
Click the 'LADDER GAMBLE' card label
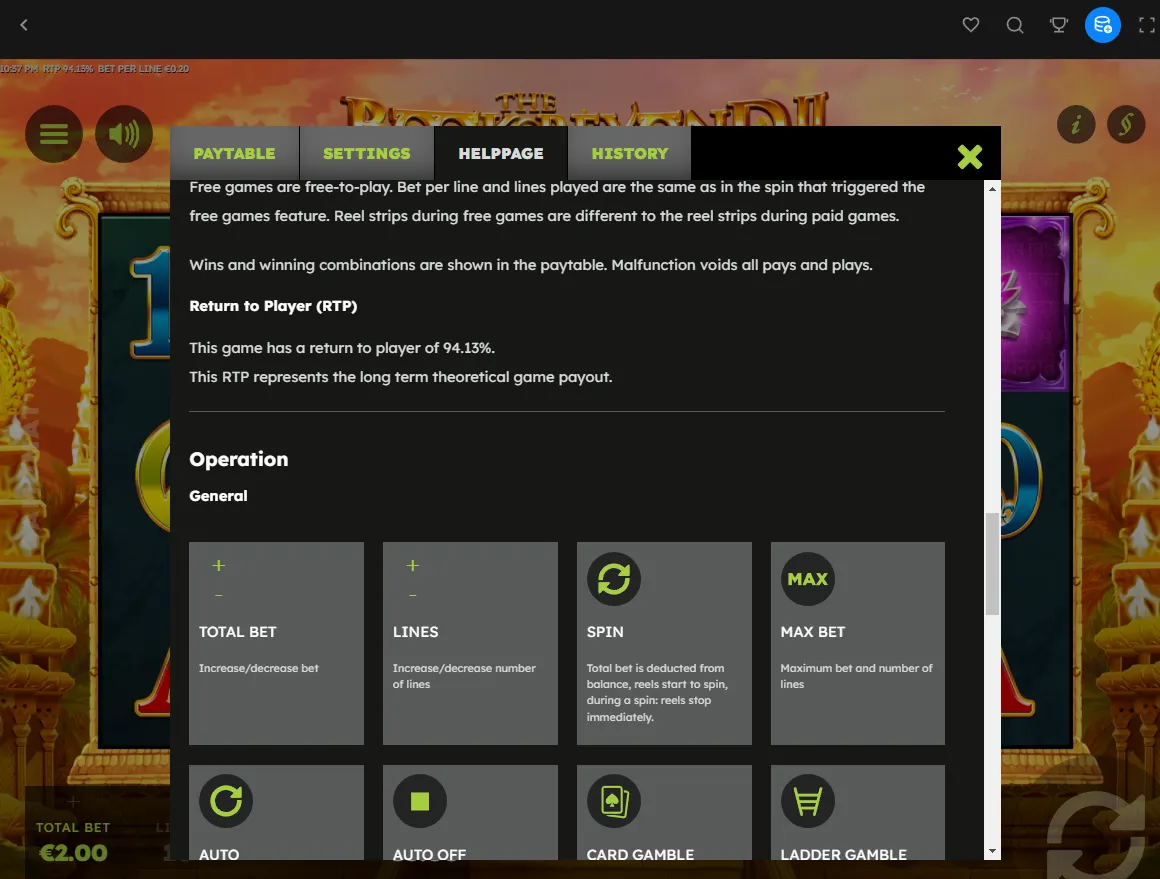click(x=843, y=855)
